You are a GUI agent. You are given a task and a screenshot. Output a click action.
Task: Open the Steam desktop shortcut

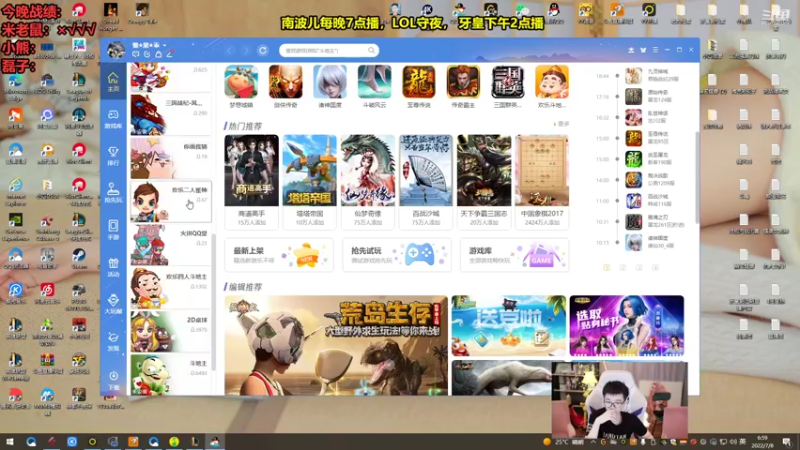79,258
